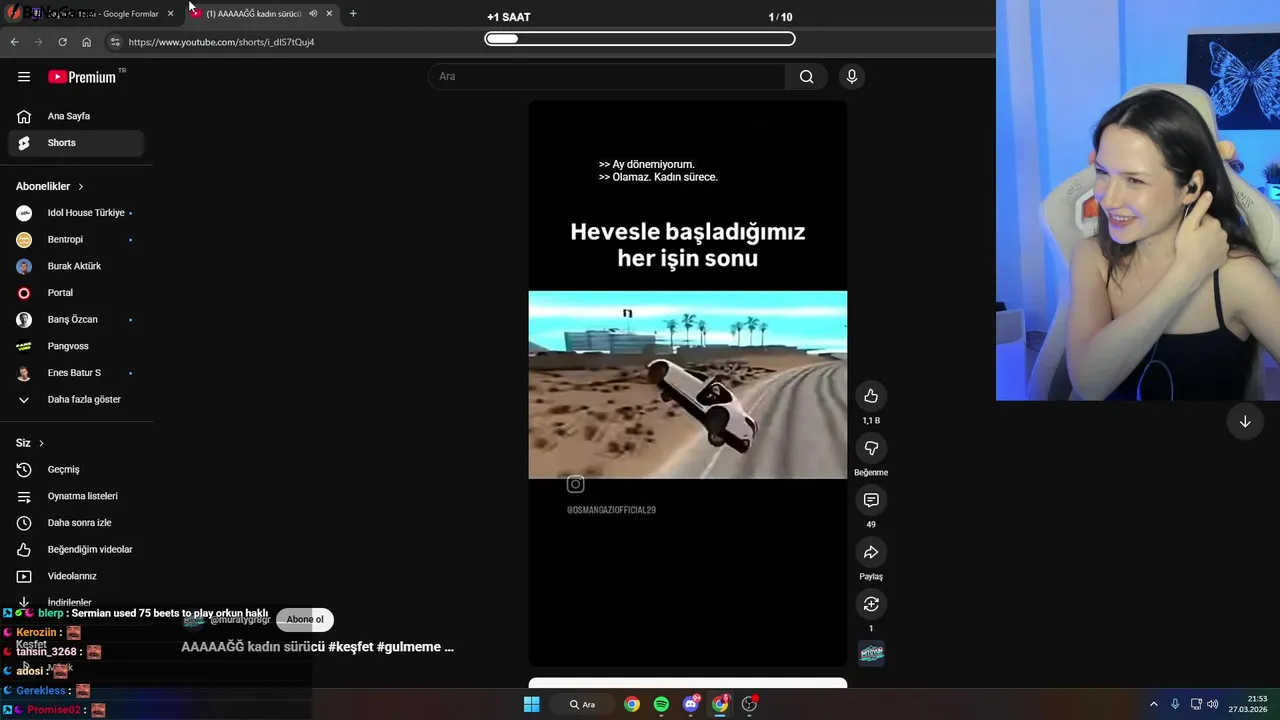Expand the Abonelikler section

[x=50, y=186]
